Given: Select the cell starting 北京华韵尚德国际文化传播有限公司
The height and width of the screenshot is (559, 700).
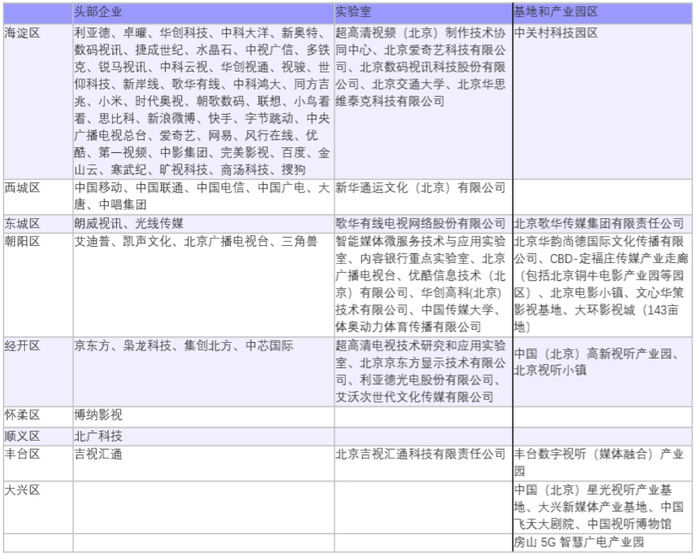Looking at the screenshot, I should point(603,285).
